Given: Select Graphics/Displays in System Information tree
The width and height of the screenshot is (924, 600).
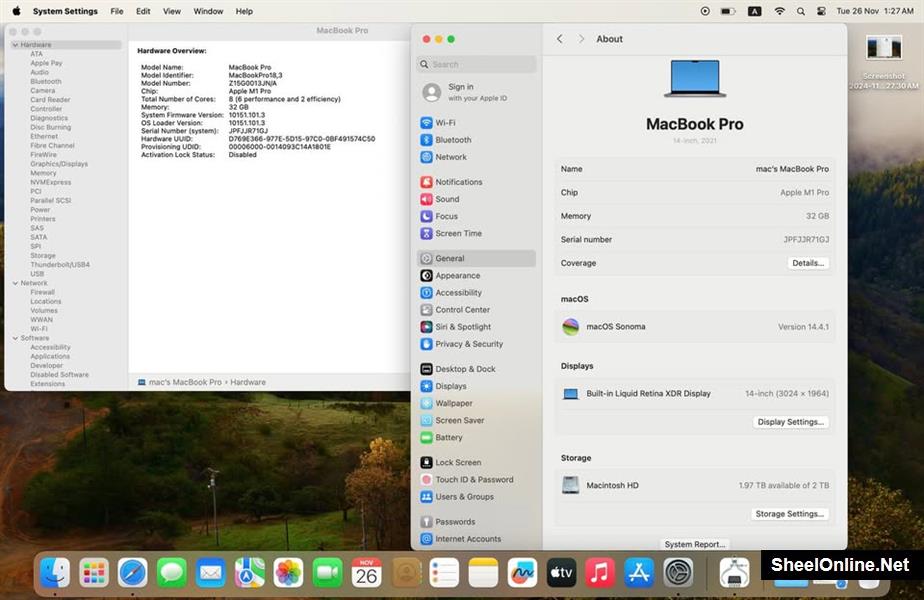Looking at the screenshot, I should coord(59,164).
